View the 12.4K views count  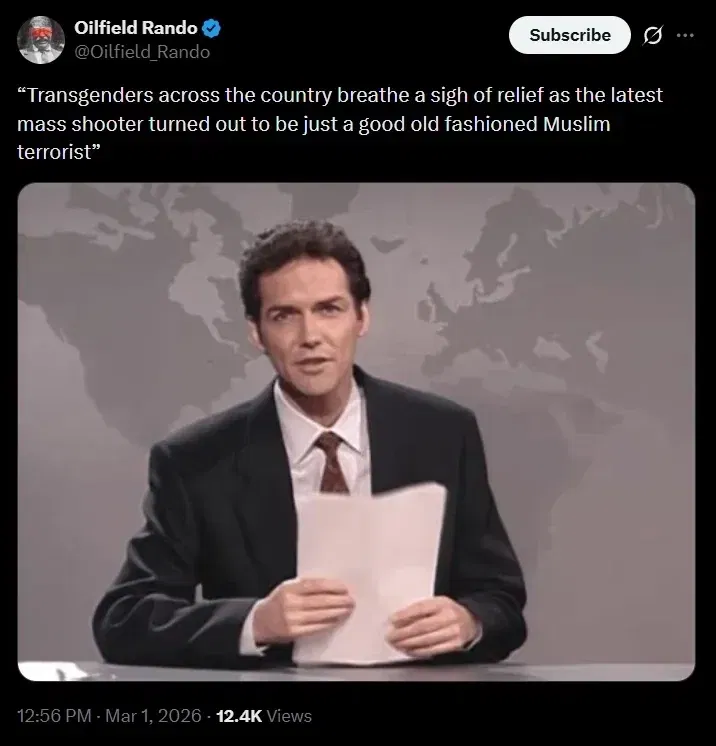point(239,716)
